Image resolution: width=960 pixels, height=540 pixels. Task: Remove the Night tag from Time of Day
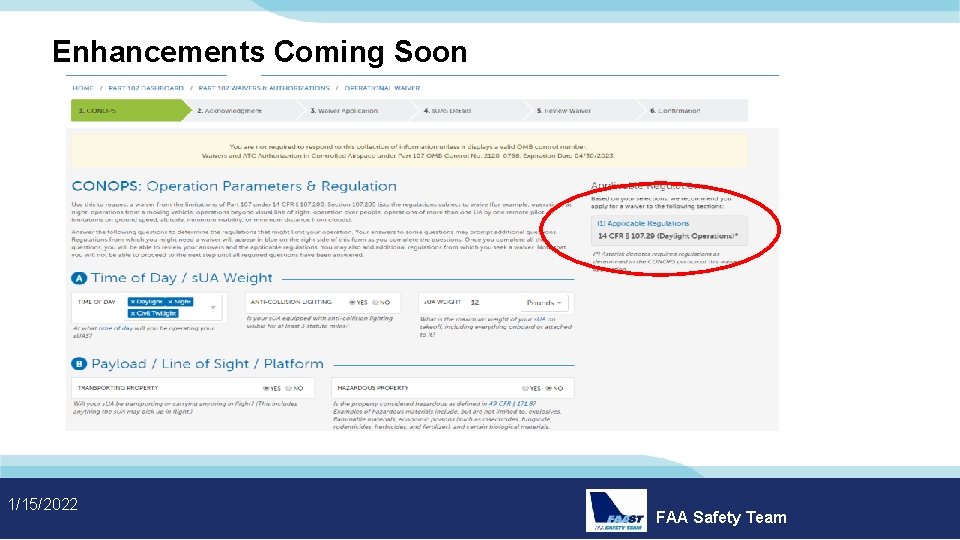[x=171, y=302]
